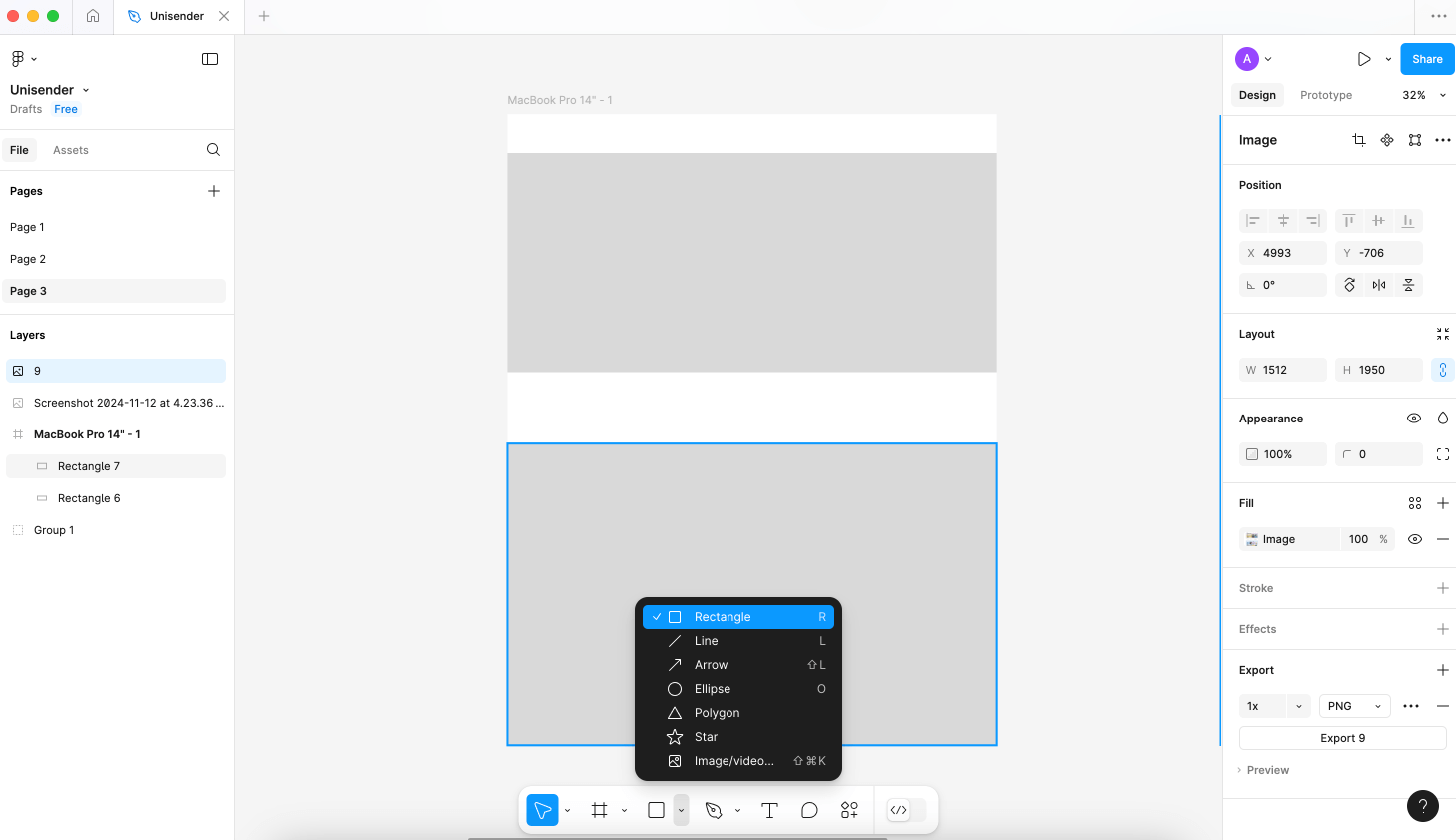Click the Image fill thumbnail swatch
Image resolution: width=1456 pixels, height=840 pixels.
click(x=1252, y=539)
